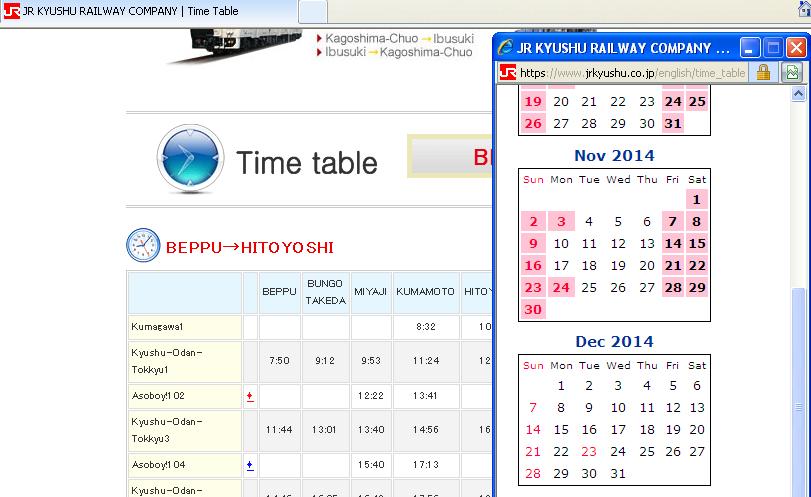Click the 11:44 Beppu departure time
This screenshot has width=811, height=497.
(x=279, y=430)
